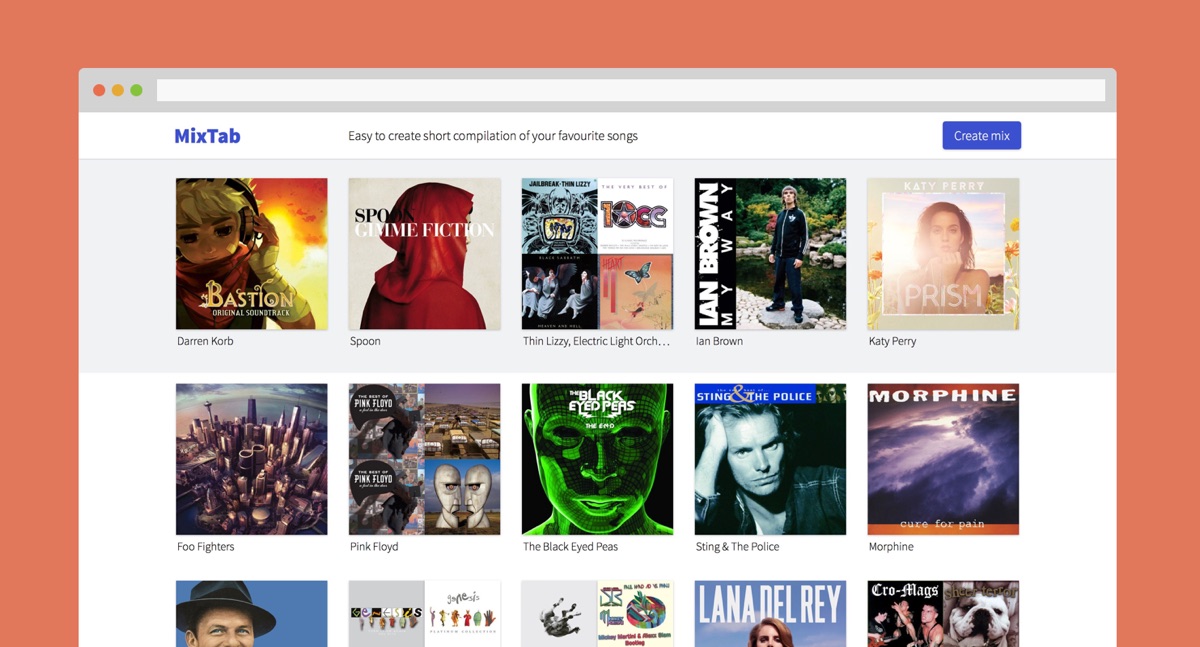This screenshot has width=1200, height=647.
Task: Click the Ian Brown artist label
Action: click(x=719, y=341)
